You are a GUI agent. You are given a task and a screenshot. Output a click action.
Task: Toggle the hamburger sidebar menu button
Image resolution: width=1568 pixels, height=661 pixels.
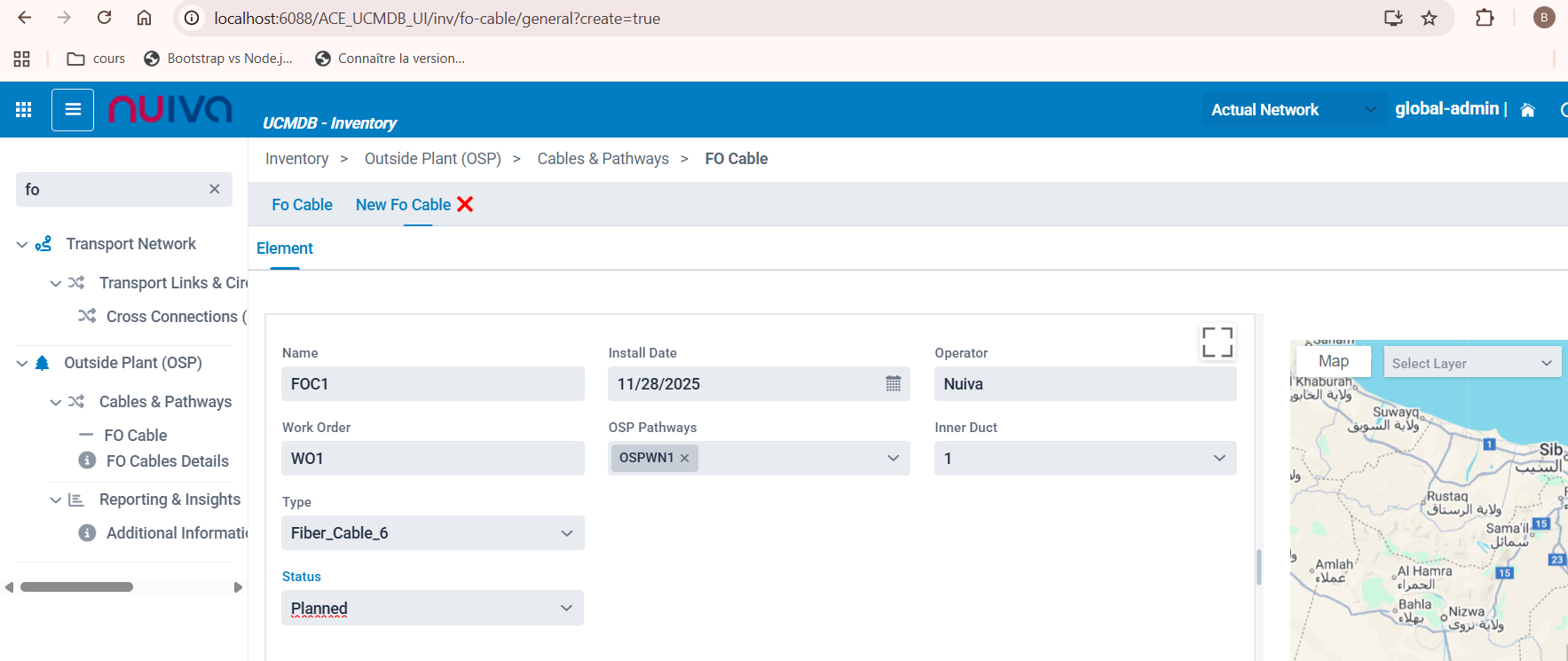point(73,110)
